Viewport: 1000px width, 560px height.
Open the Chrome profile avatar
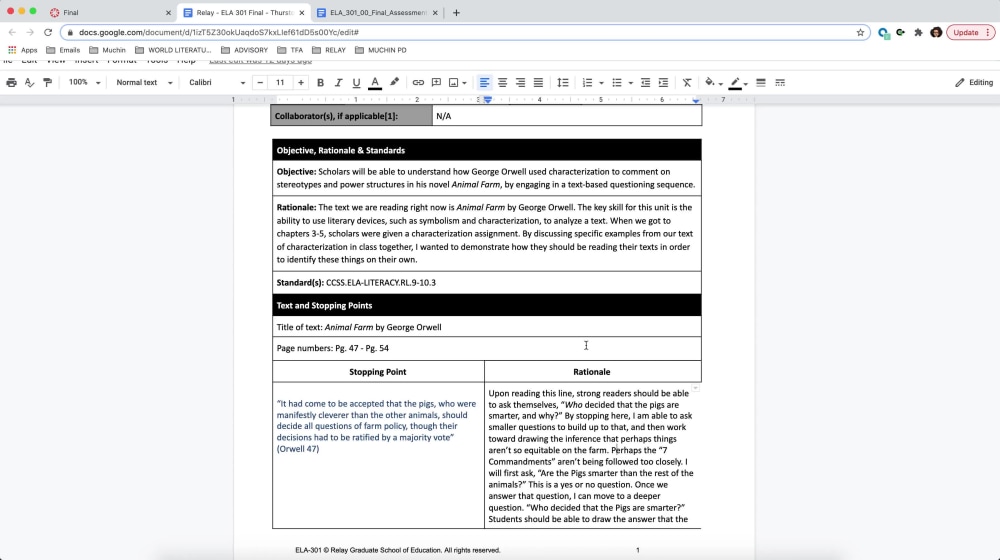(936, 32)
